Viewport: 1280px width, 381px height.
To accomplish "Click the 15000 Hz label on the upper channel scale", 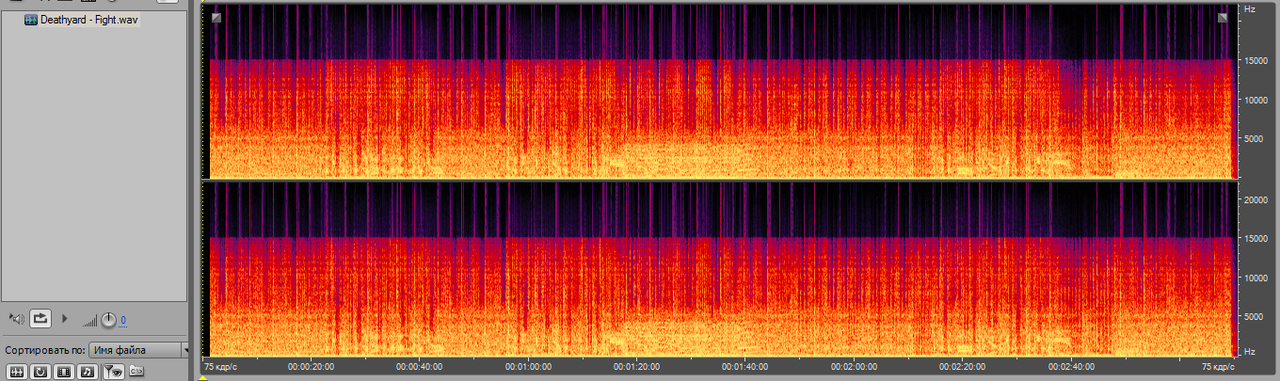I will click(x=1255, y=60).
